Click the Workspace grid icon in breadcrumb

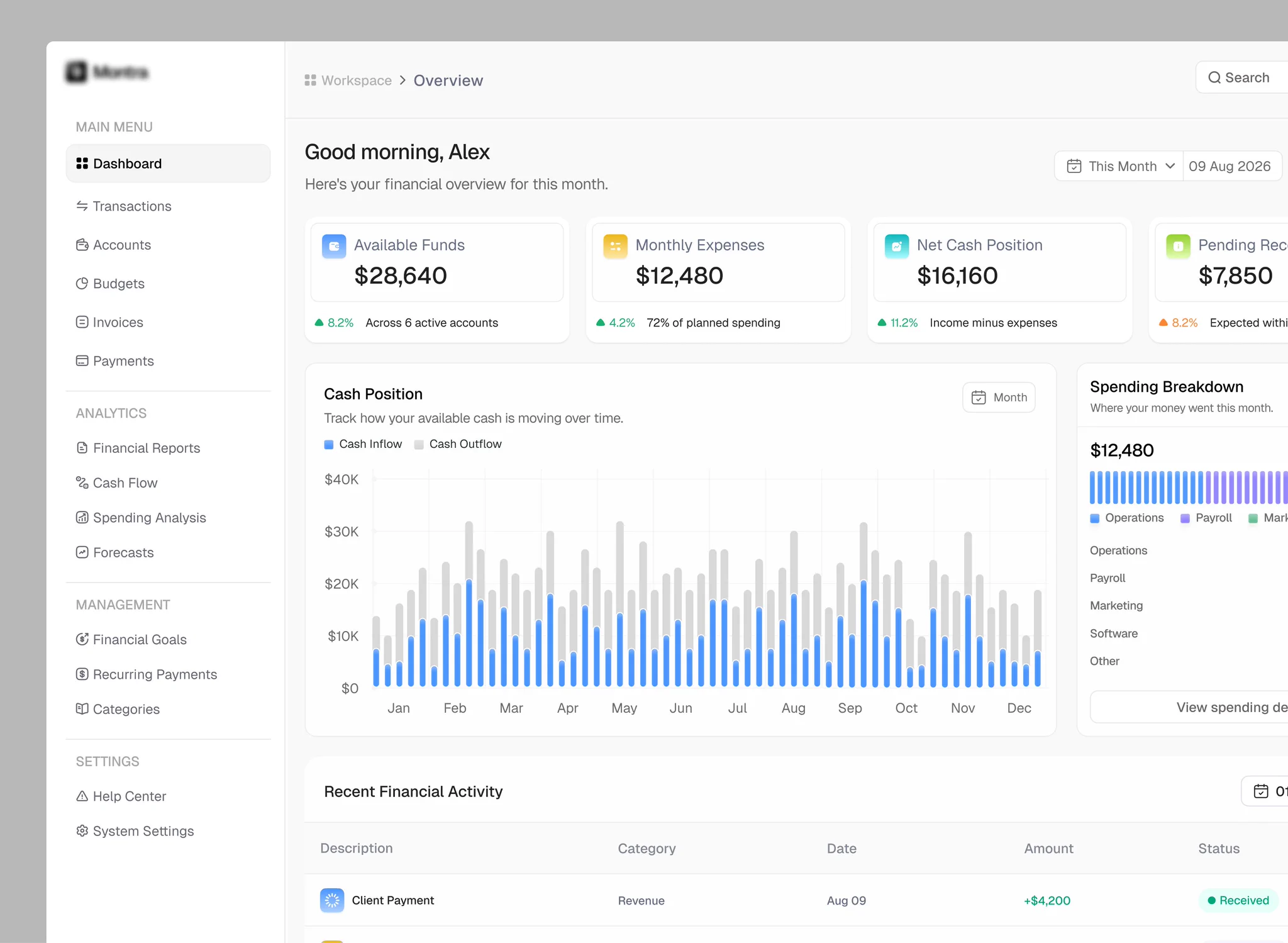point(310,80)
